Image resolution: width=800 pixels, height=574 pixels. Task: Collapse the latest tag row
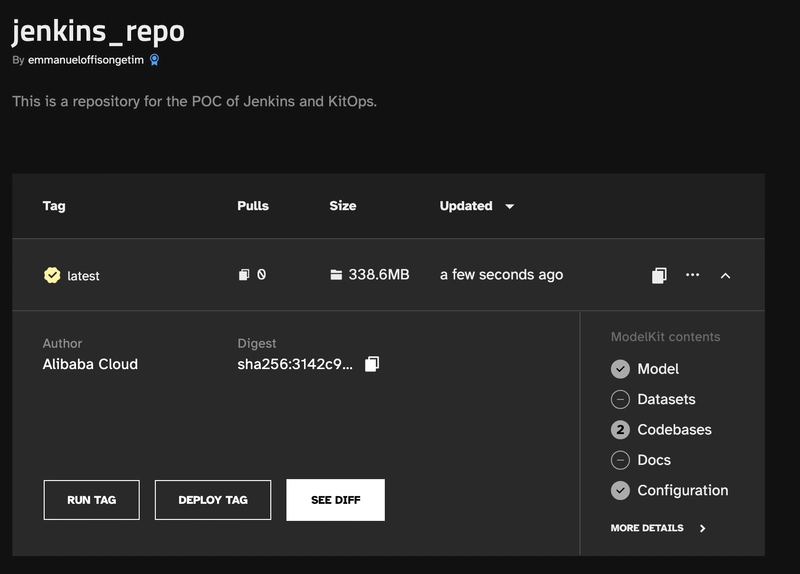point(725,275)
